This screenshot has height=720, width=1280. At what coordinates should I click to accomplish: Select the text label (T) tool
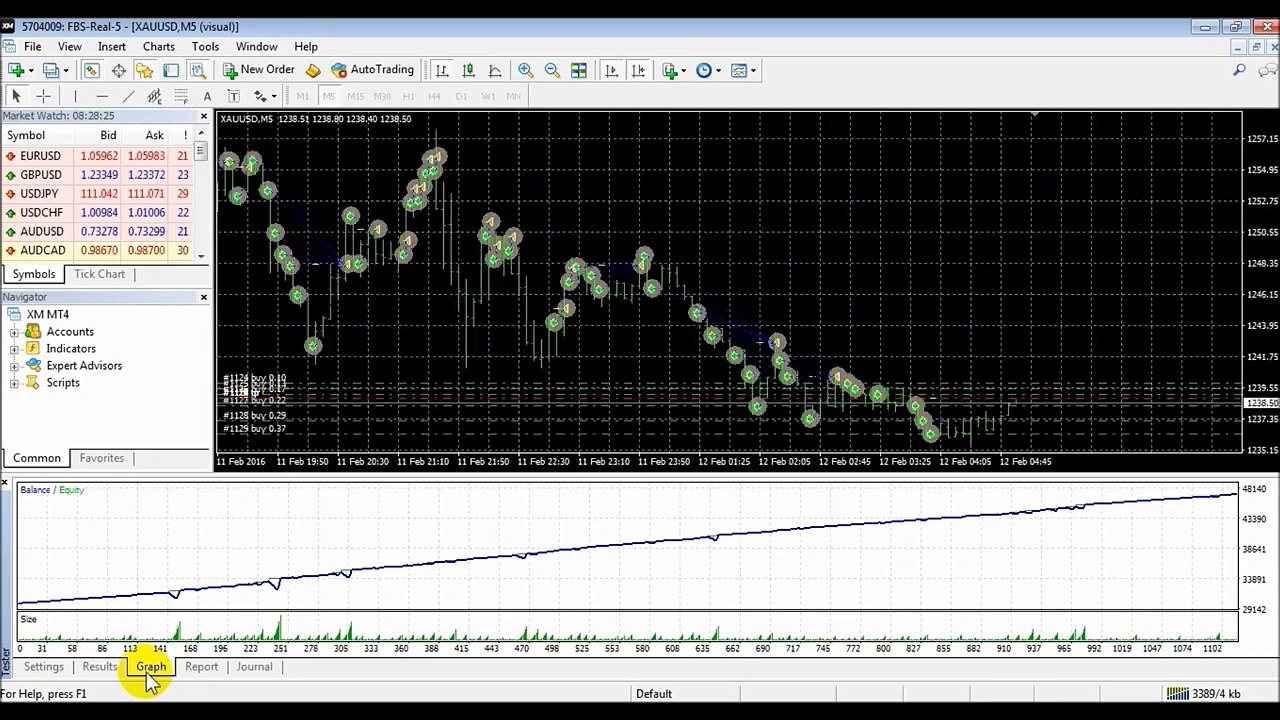[233, 96]
